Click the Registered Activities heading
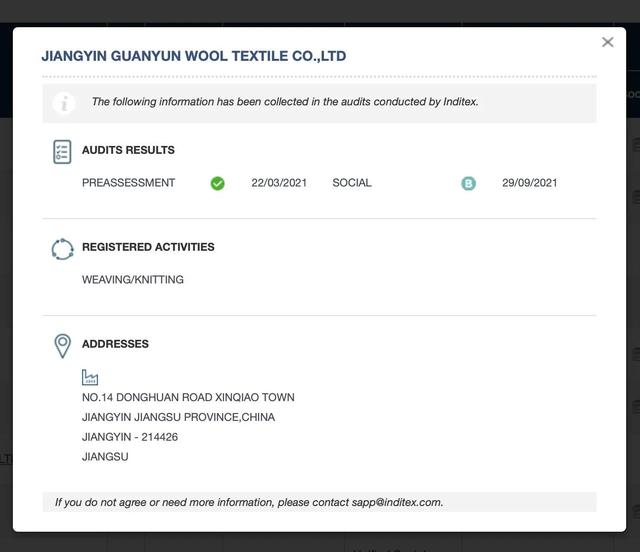The image size is (640, 552). (148, 247)
